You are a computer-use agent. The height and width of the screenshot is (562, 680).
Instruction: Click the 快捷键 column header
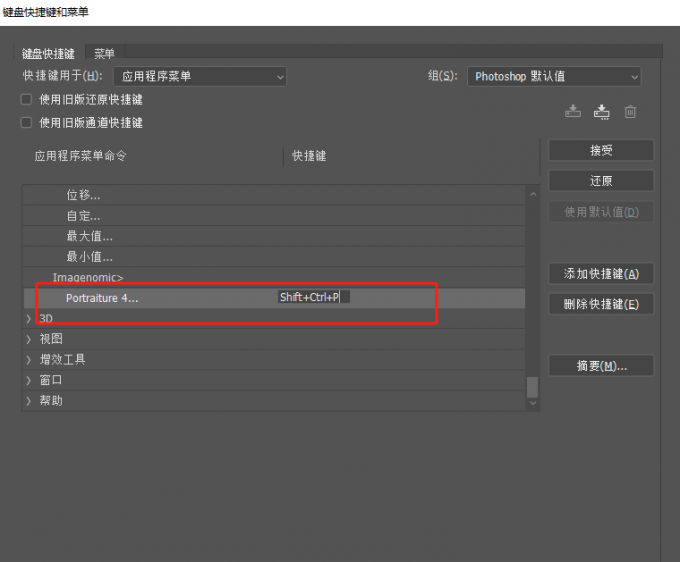(309, 156)
